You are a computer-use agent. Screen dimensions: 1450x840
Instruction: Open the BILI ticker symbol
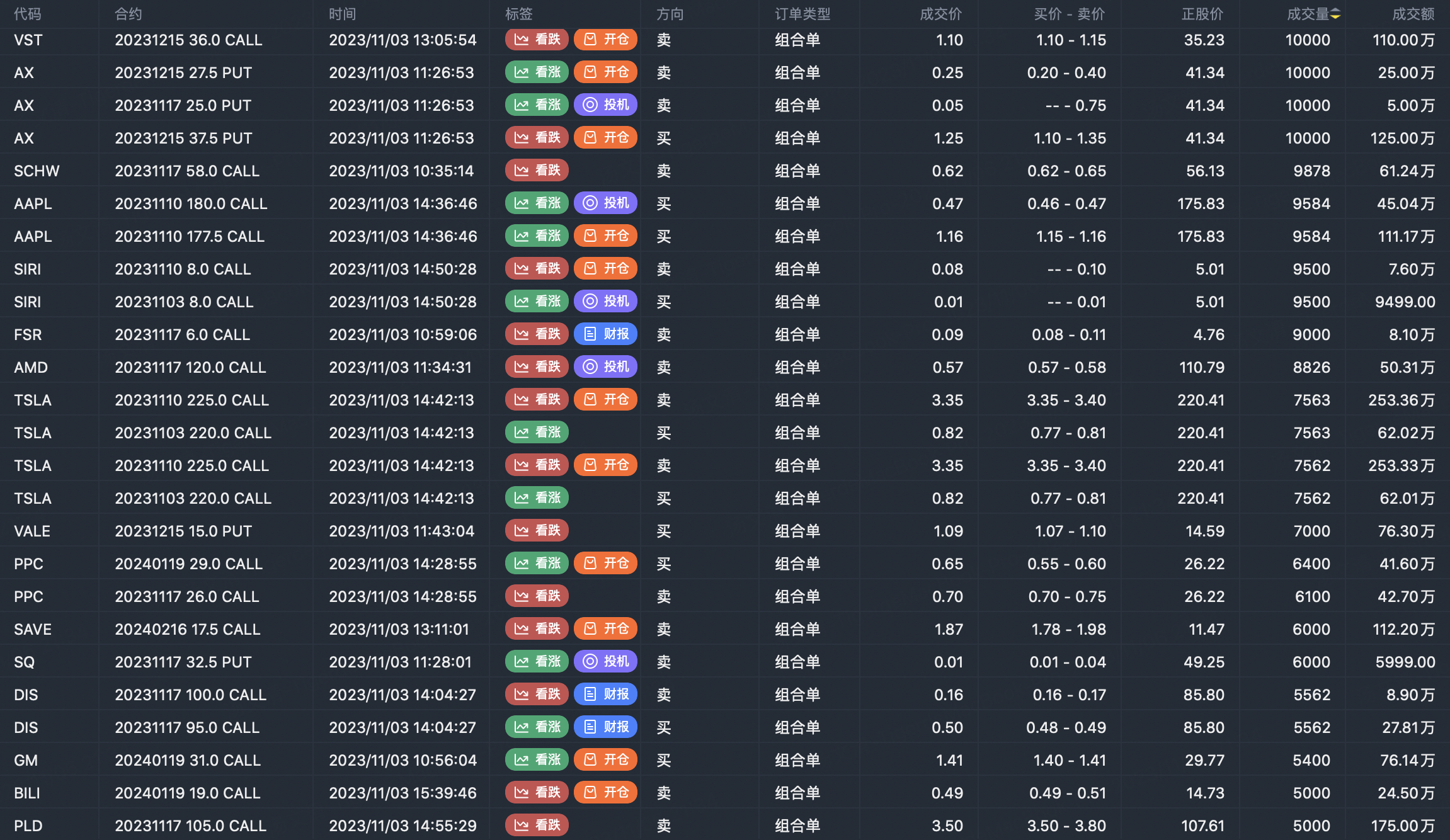click(x=27, y=793)
